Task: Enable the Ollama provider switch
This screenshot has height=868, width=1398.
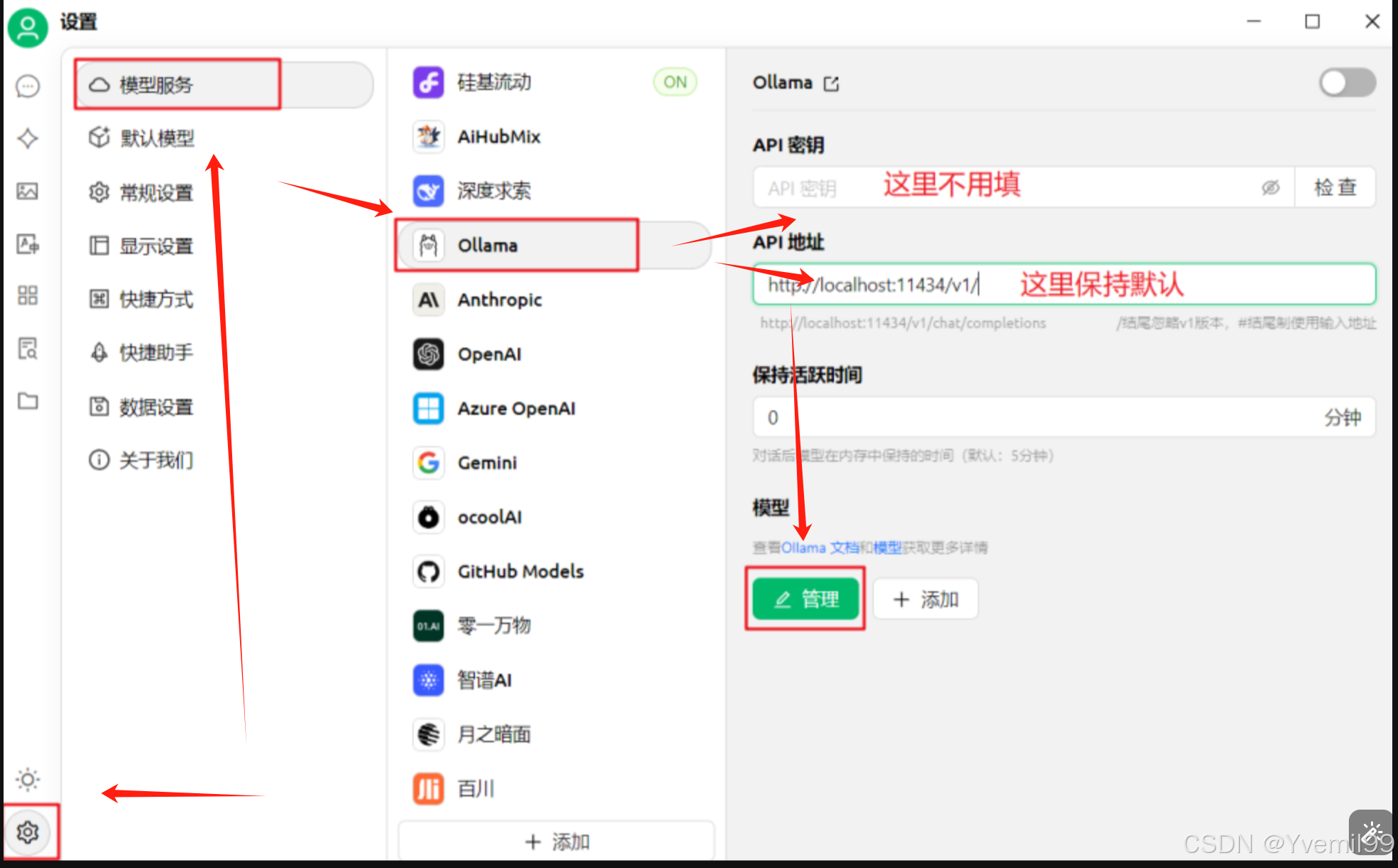Action: (x=1346, y=83)
